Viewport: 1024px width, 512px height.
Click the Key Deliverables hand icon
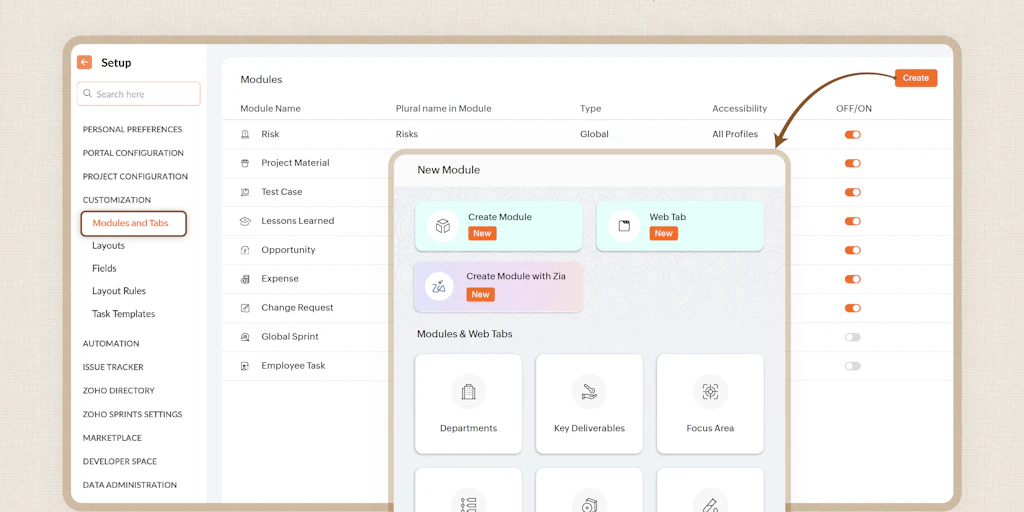click(589, 392)
